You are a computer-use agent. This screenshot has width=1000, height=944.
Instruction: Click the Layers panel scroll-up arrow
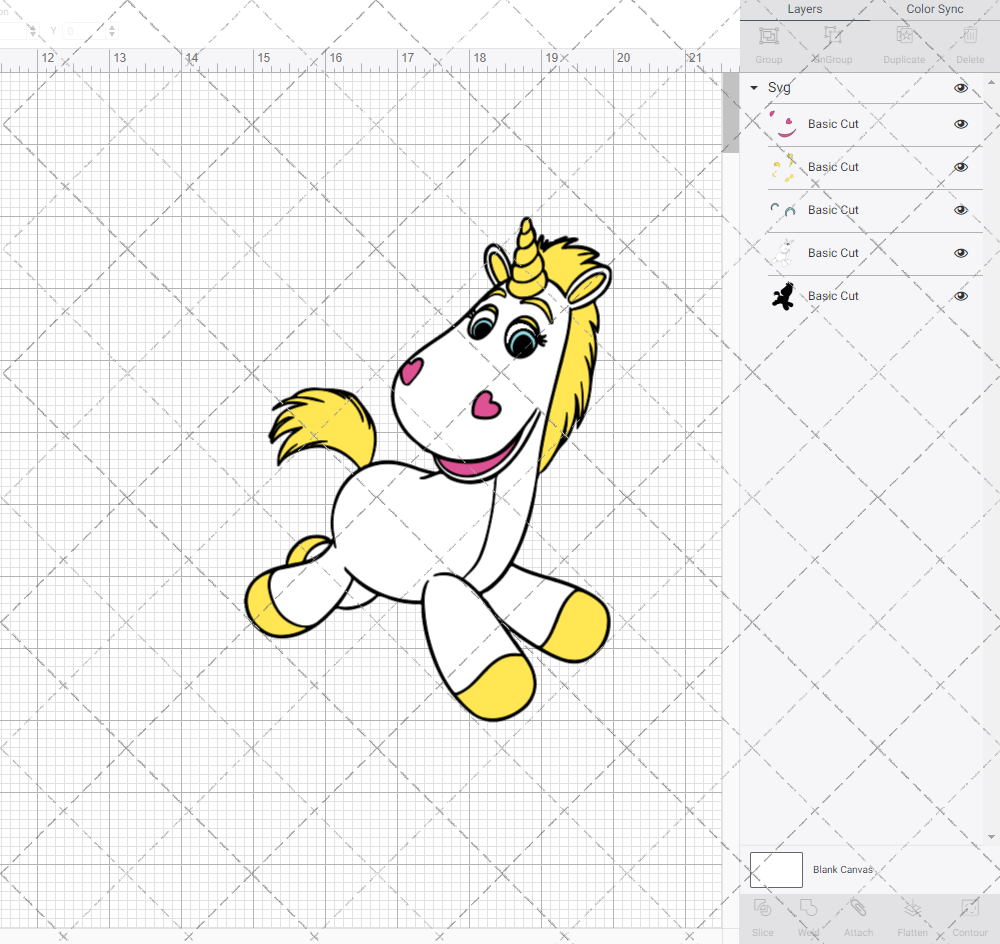[991, 83]
